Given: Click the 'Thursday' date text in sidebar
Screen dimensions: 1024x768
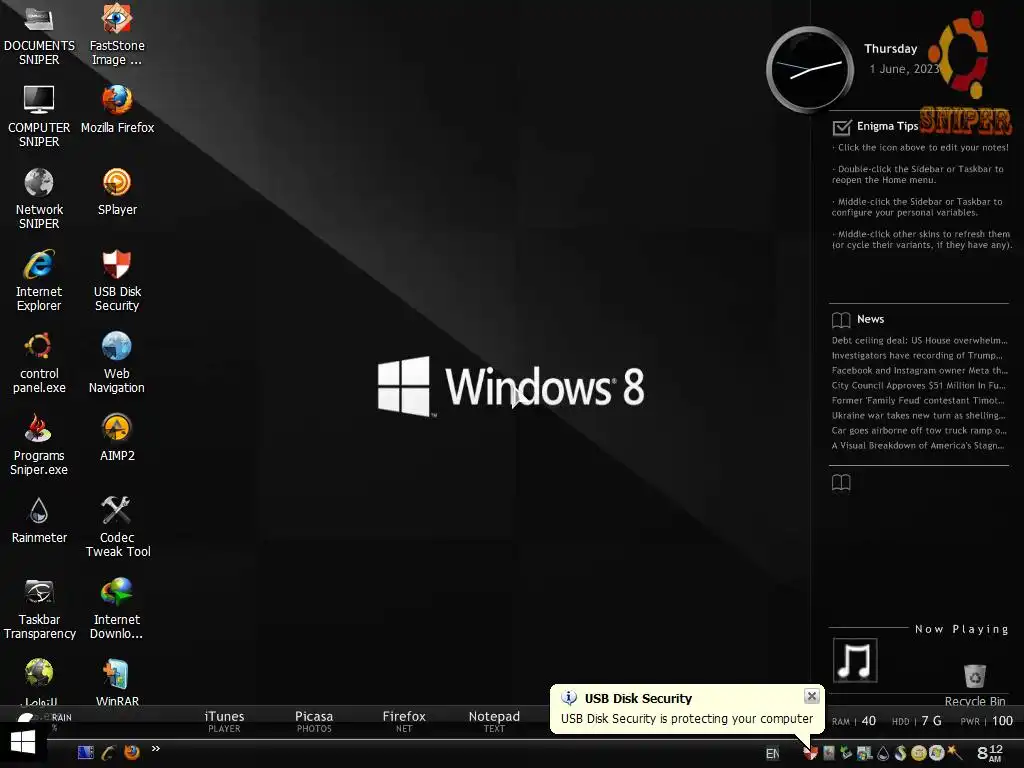Looking at the screenshot, I should [x=890, y=49].
